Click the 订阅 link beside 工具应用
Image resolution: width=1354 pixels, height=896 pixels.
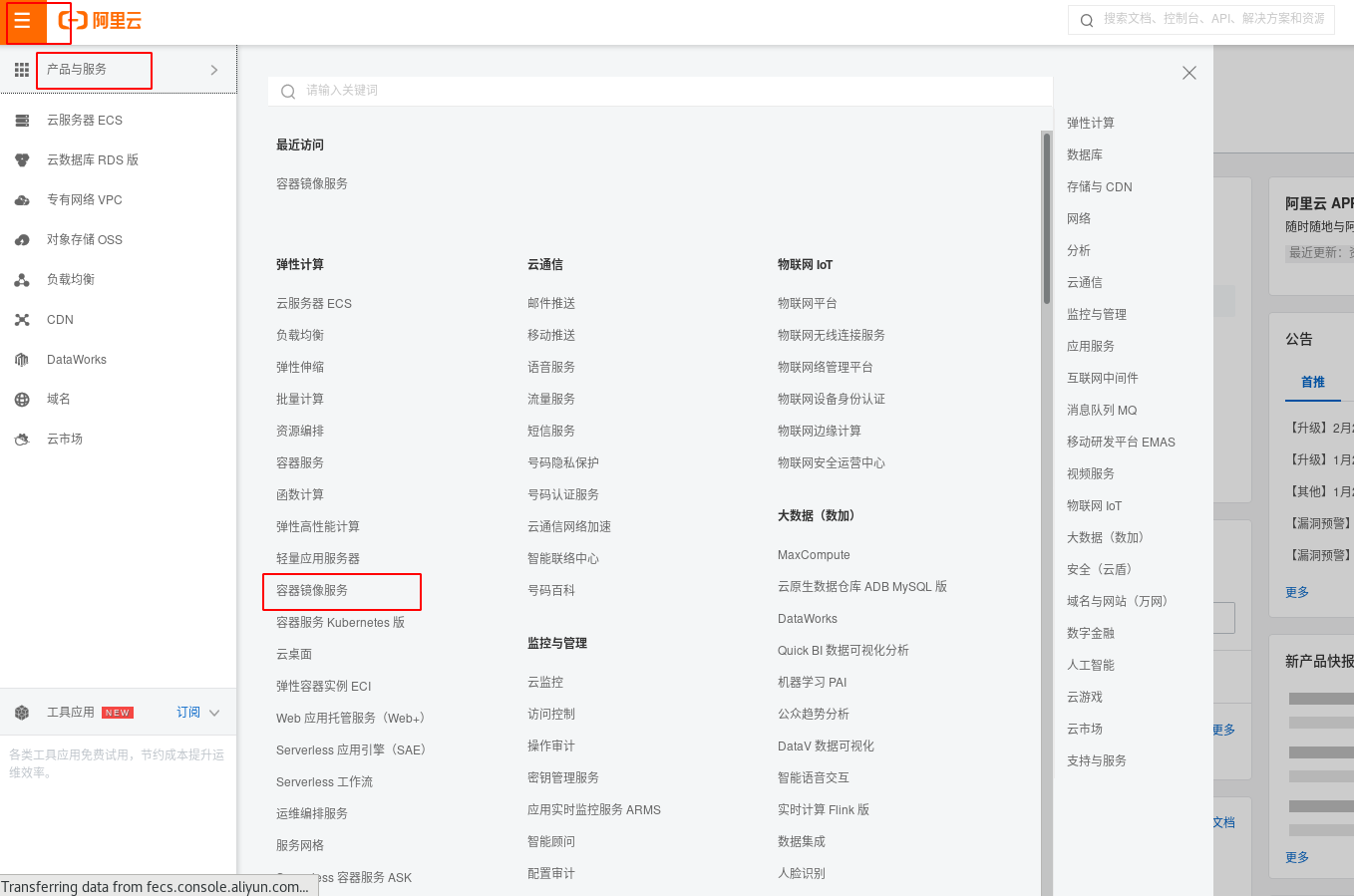[x=188, y=712]
